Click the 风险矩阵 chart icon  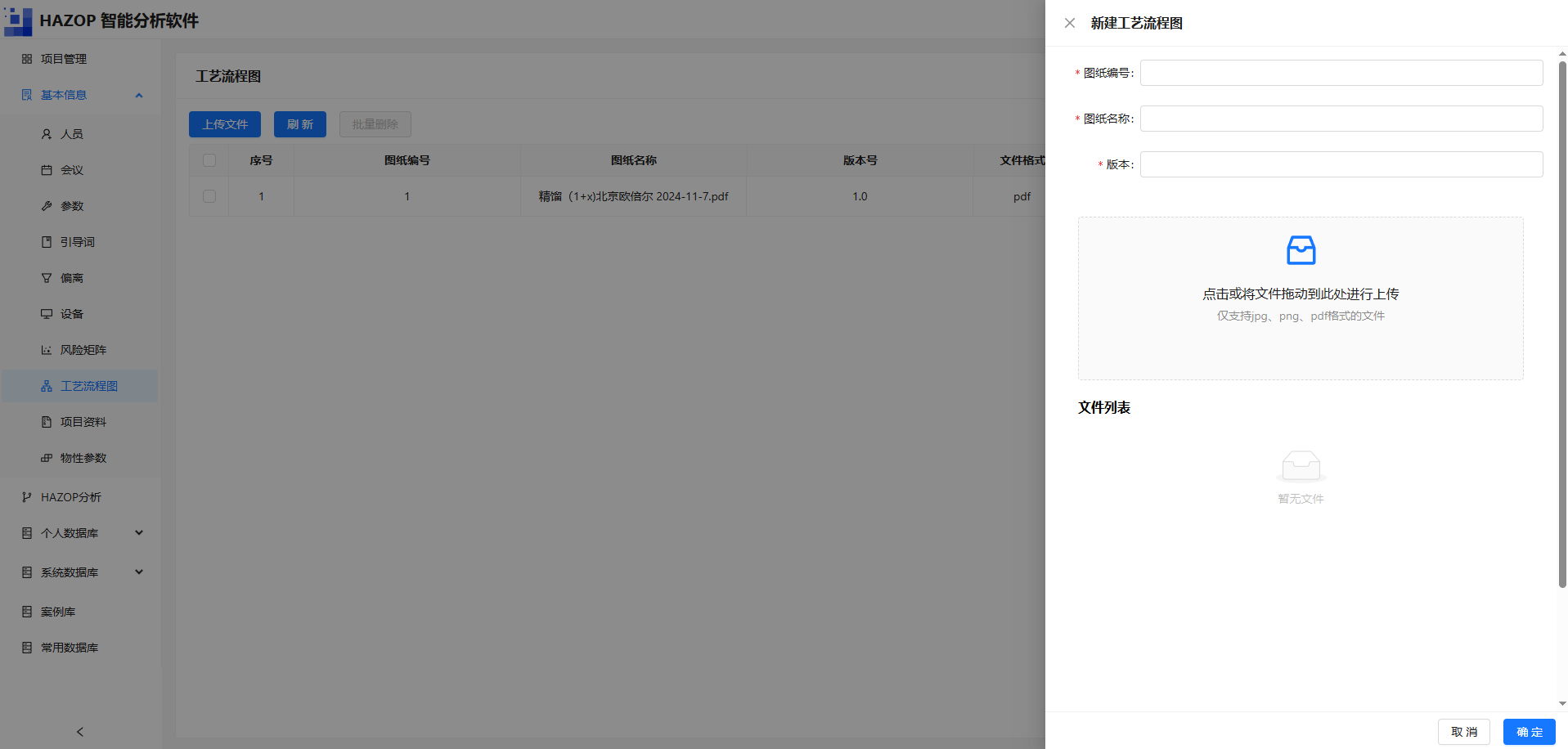47,350
